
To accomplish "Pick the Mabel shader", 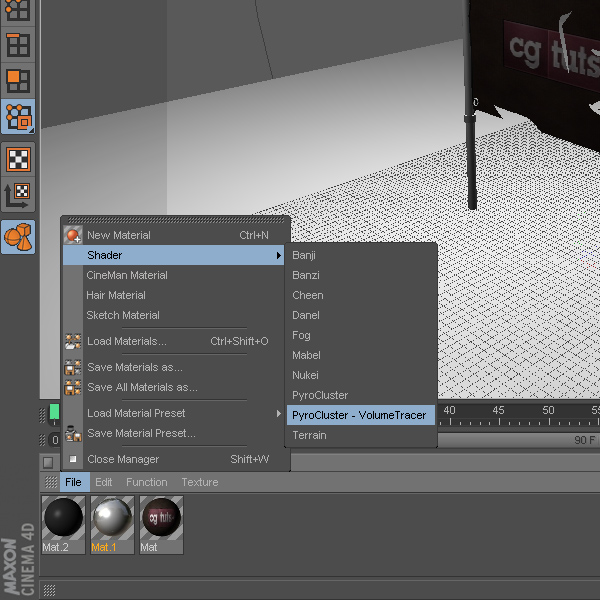I will click(361, 355).
